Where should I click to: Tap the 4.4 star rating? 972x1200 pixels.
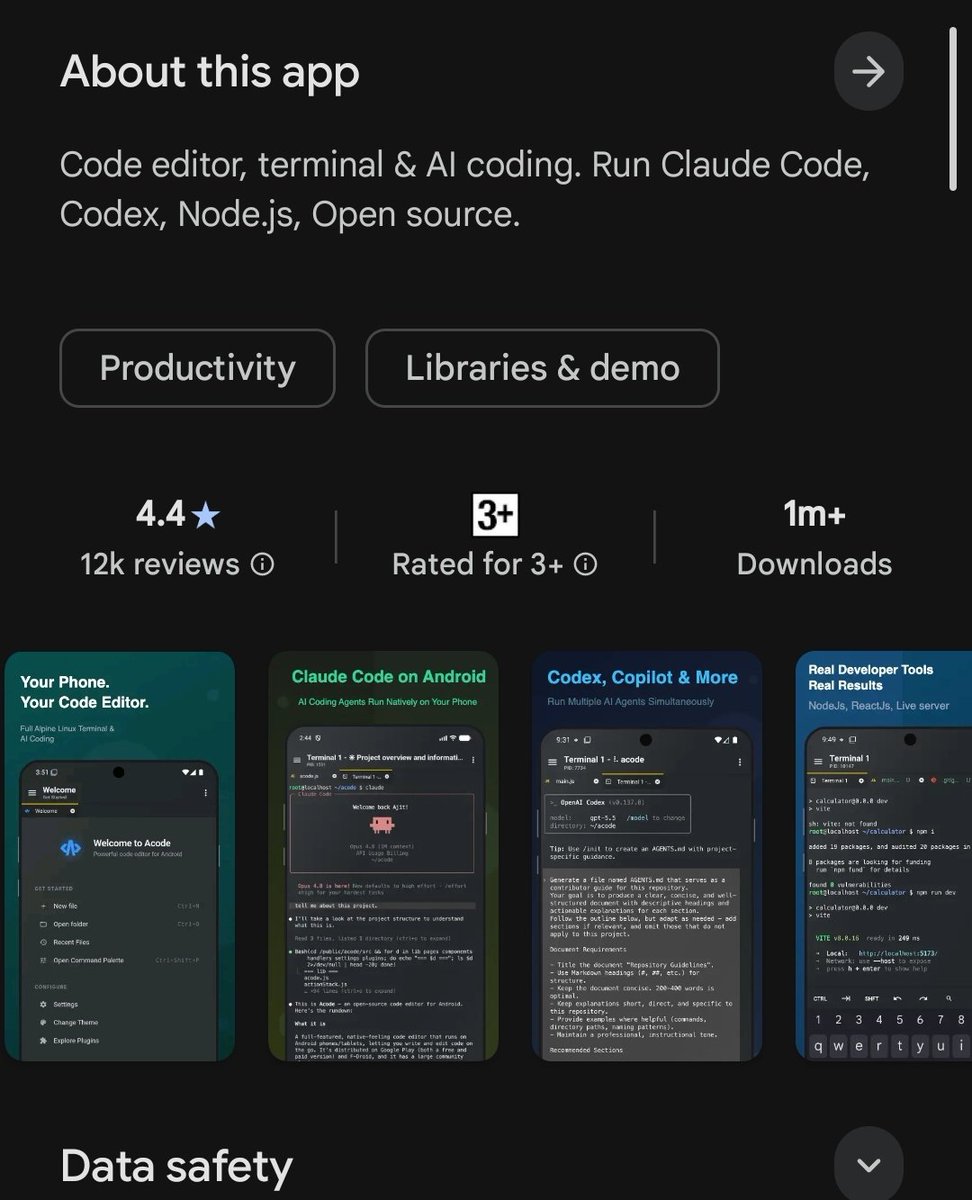(x=177, y=515)
